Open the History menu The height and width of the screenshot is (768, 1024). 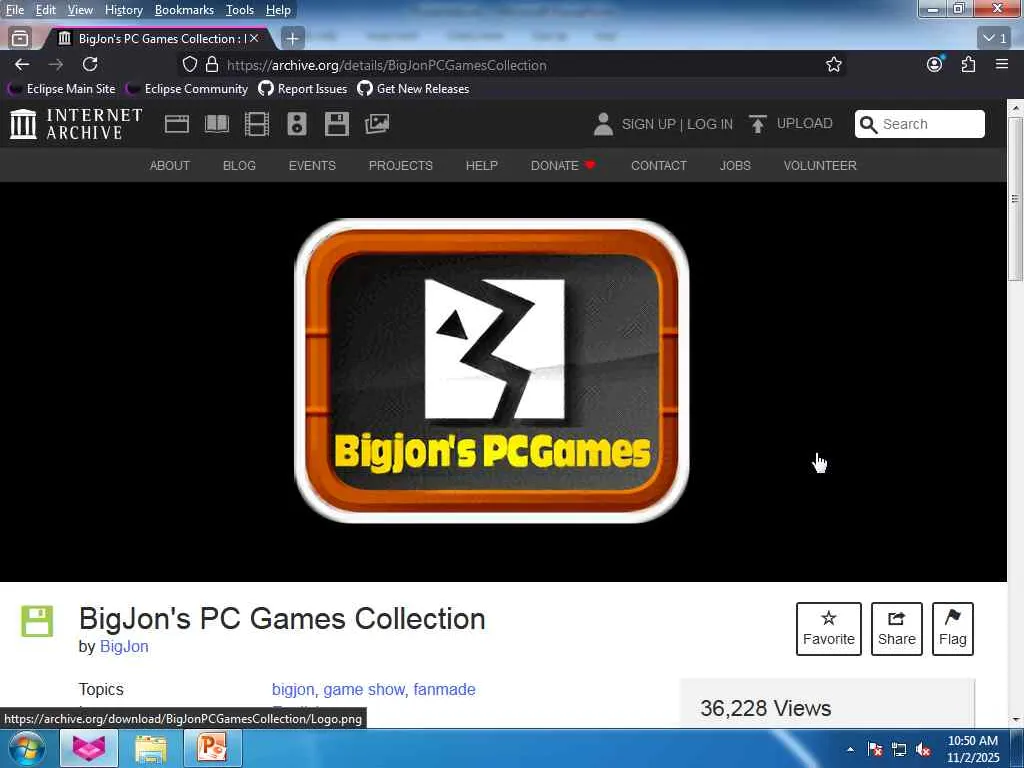[123, 10]
